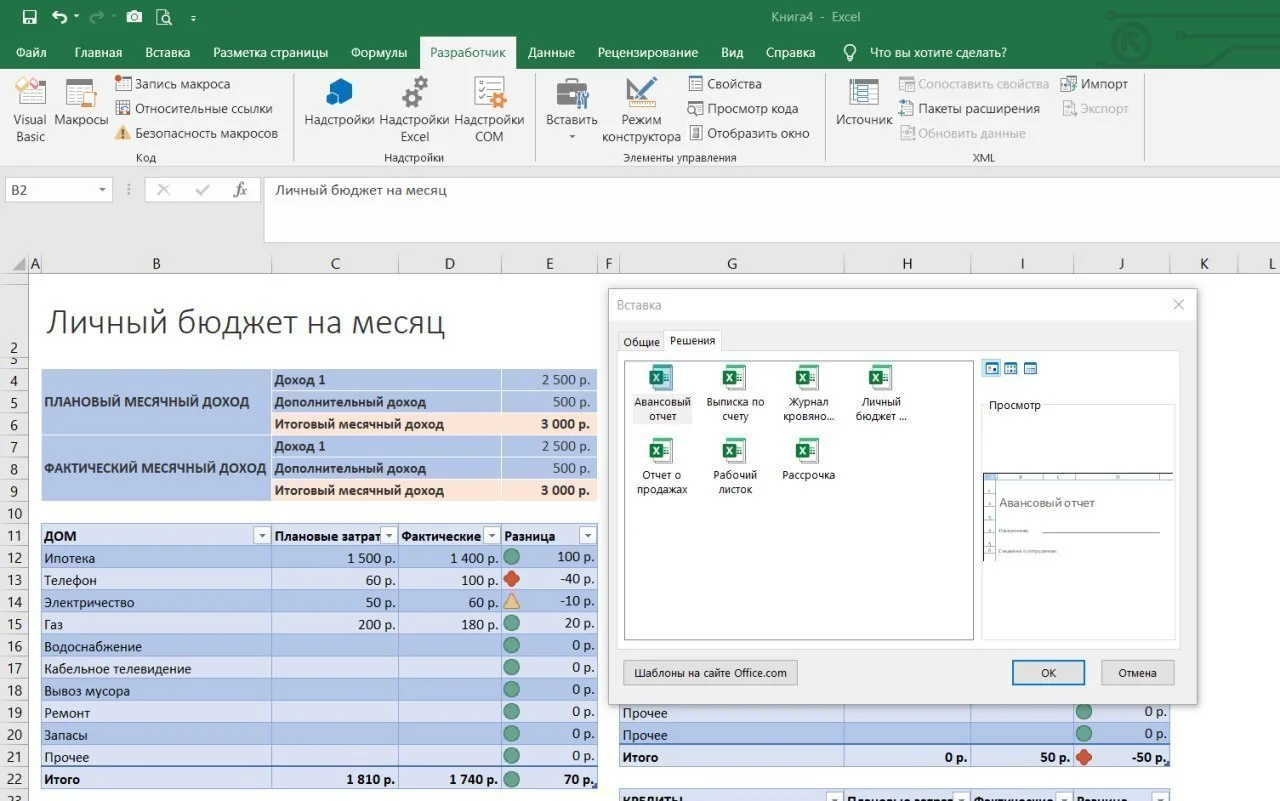
Task: Open the Формулы ribbon tab
Action: coord(378,53)
